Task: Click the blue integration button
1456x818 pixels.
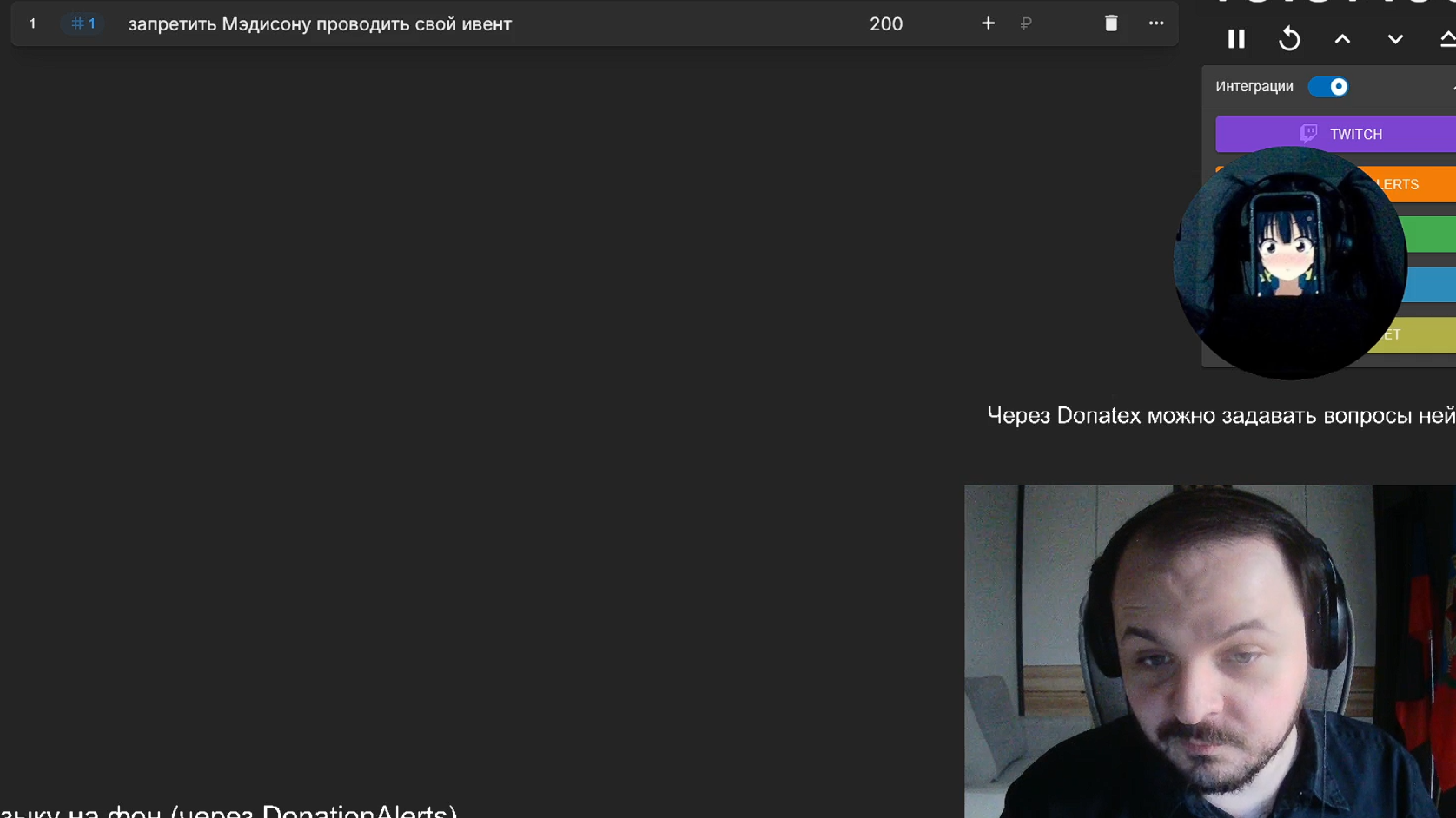Action: click(1431, 285)
